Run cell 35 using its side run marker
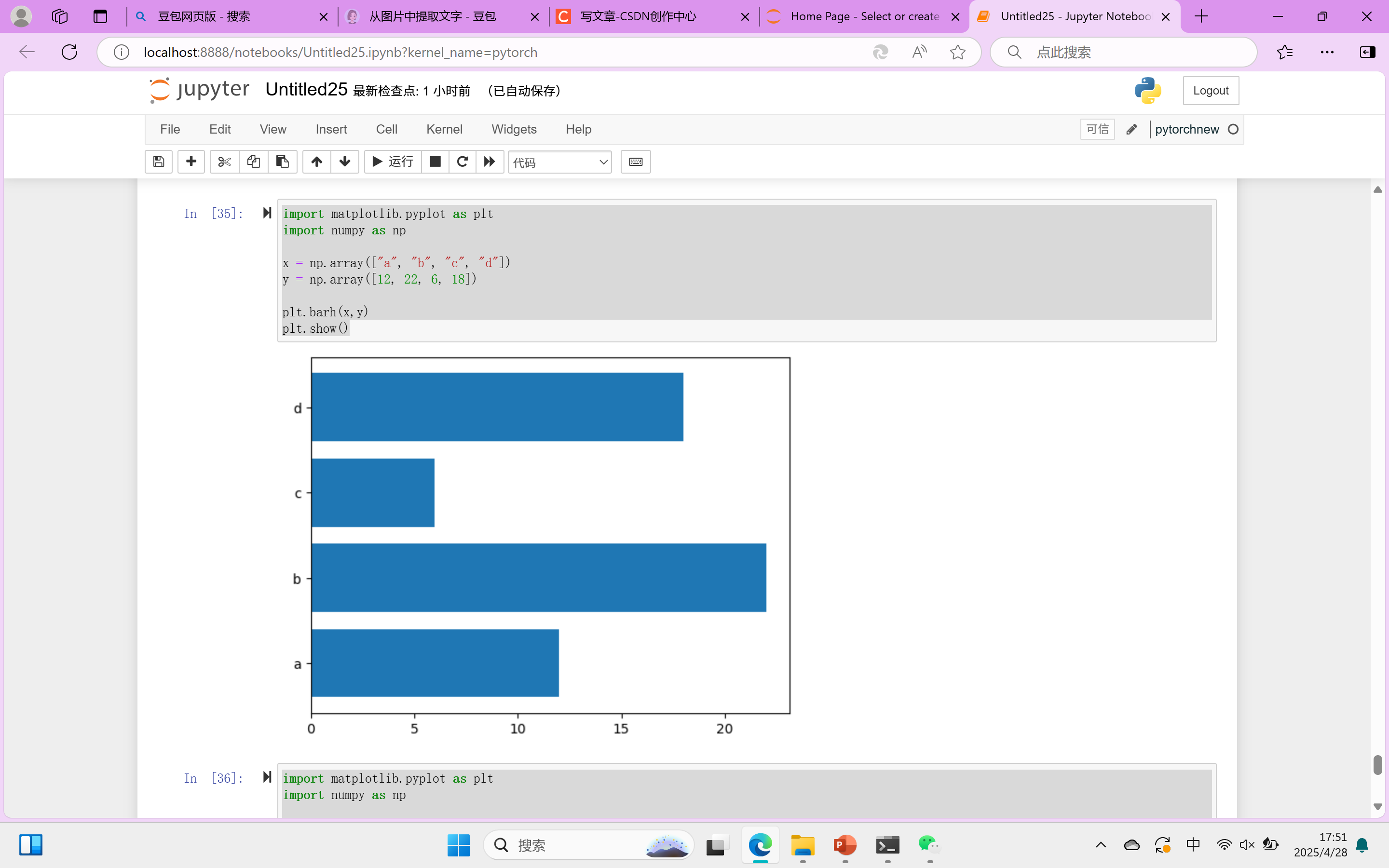This screenshot has width=1389, height=868. [x=267, y=213]
